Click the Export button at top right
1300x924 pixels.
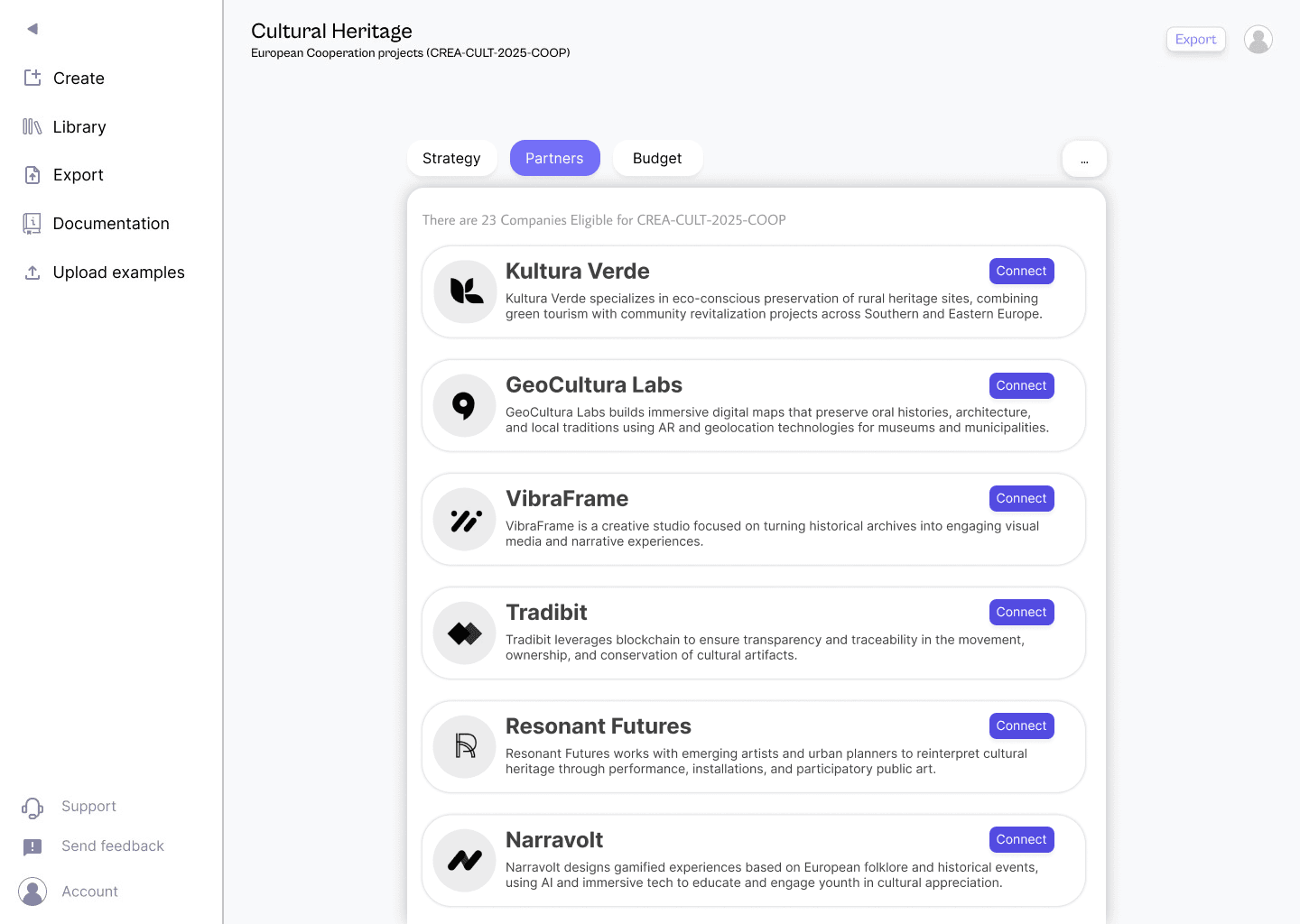pos(1195,39)
